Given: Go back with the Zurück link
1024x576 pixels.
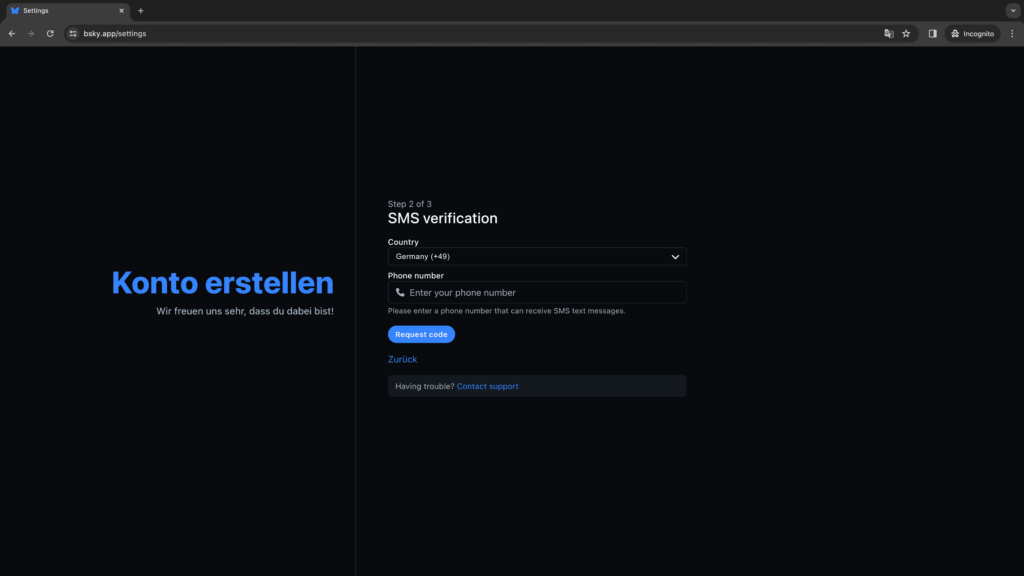Looking at the screenshot, I should tap(402, 359).
